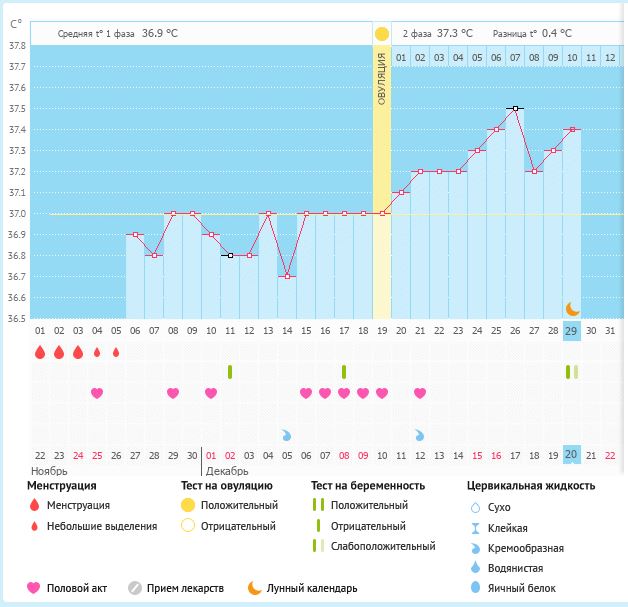Click the yellow 'Овуляция' vertical column

381,180
